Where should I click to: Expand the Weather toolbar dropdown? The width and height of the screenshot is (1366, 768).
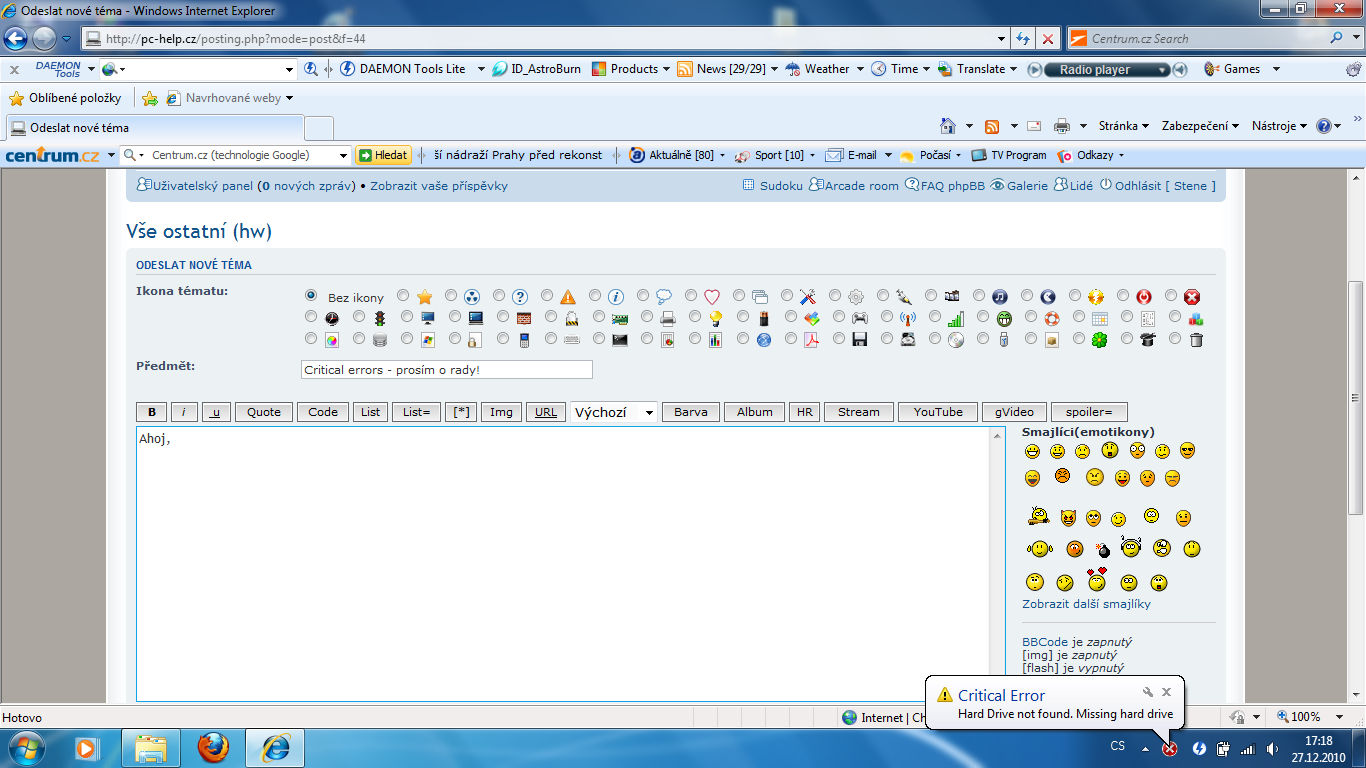pyautogui.click(x=860, y=69)
